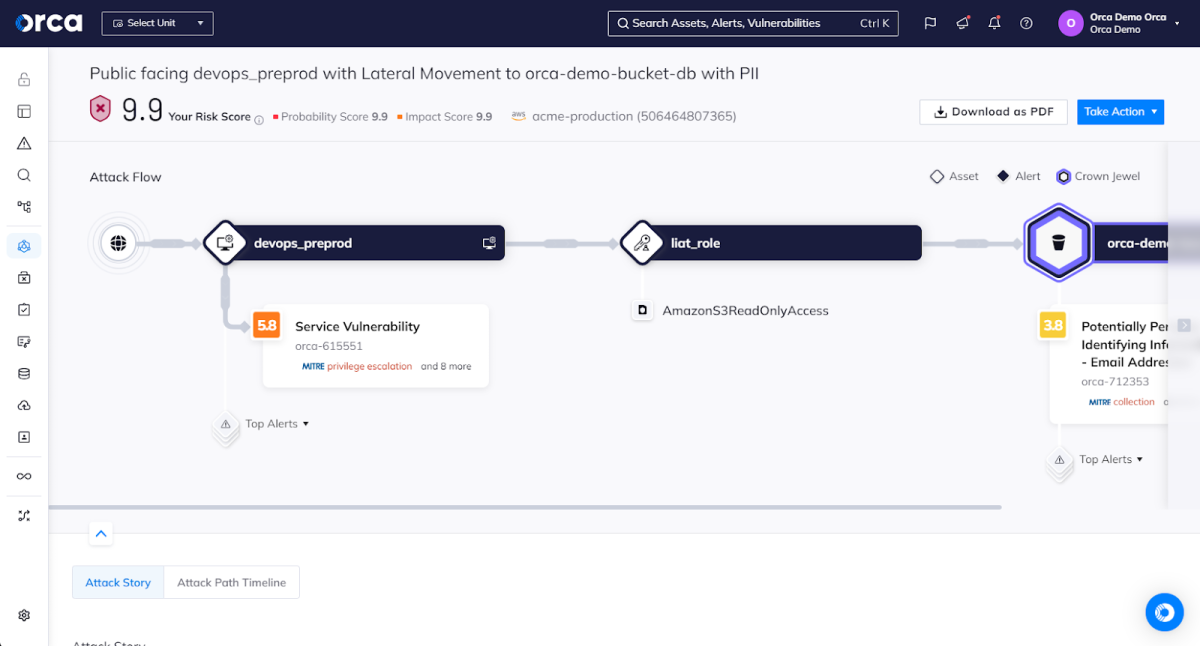Image resolution: width=1200 pixels, height=646 pixels.
Task: Open the Select Unit dropdown
Action: point(157,23)
